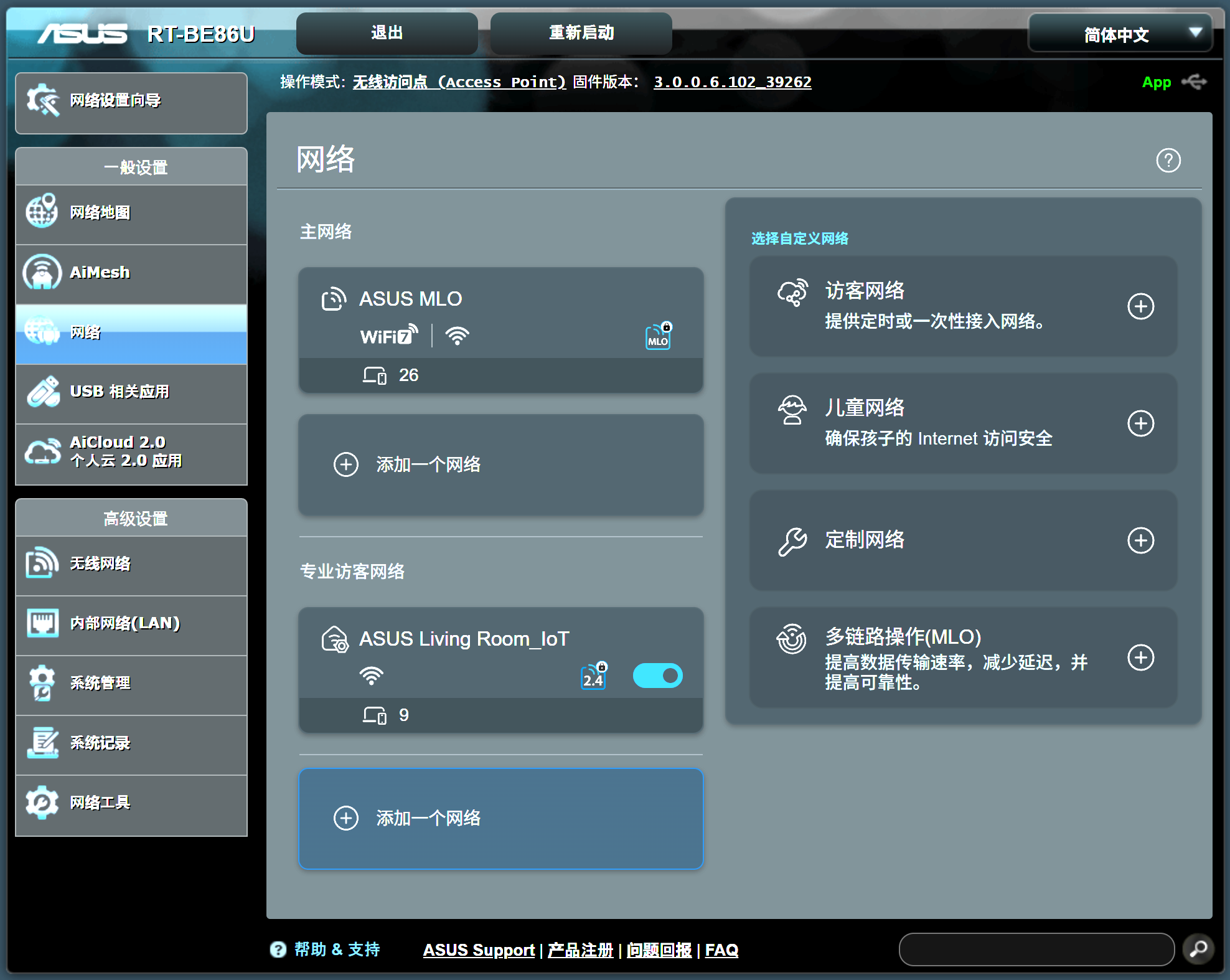Click the AiMesh sidebar icon
Viewport: 1230px width, 980px height.
42,271
